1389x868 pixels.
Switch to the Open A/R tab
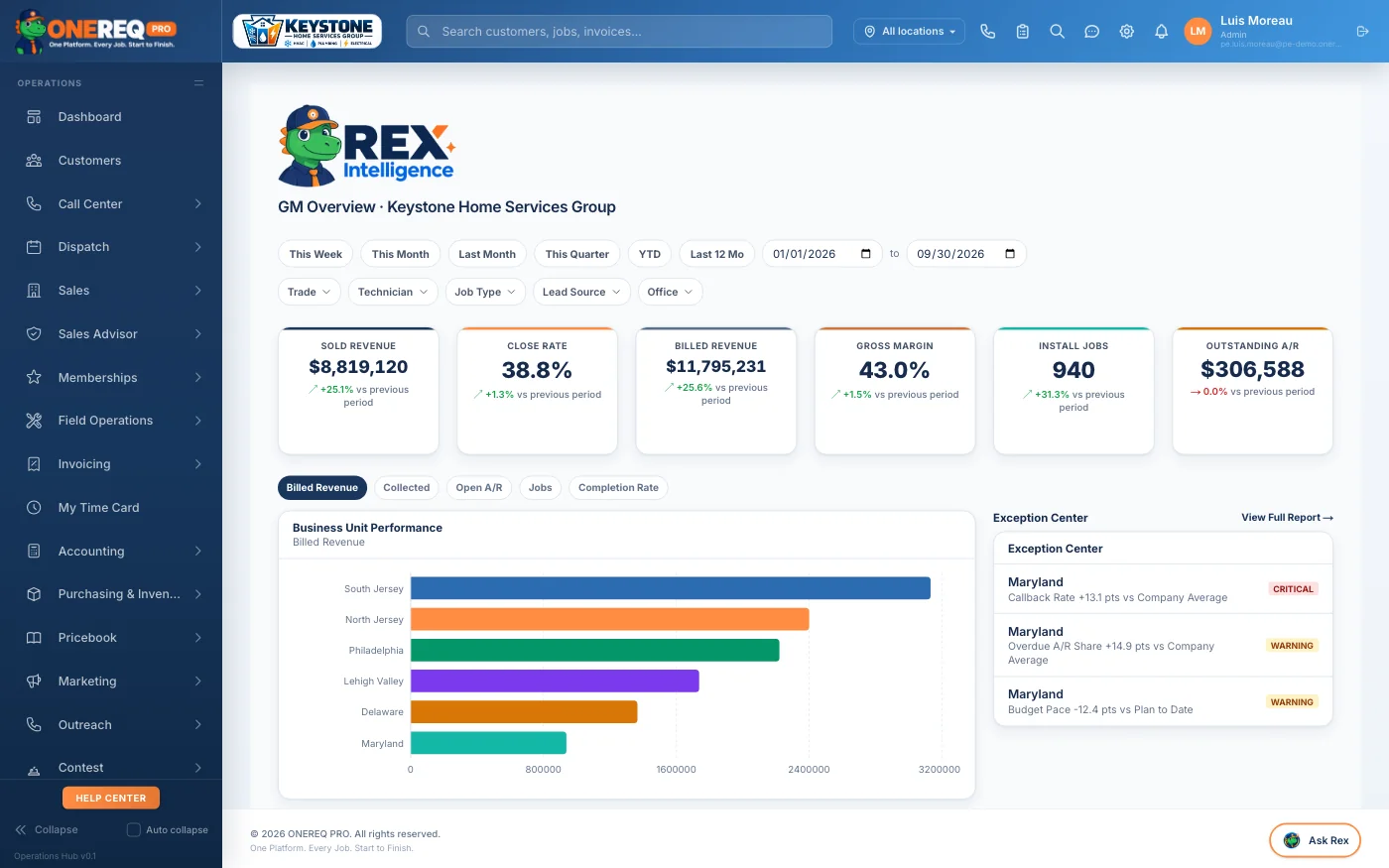click(479, 488)
